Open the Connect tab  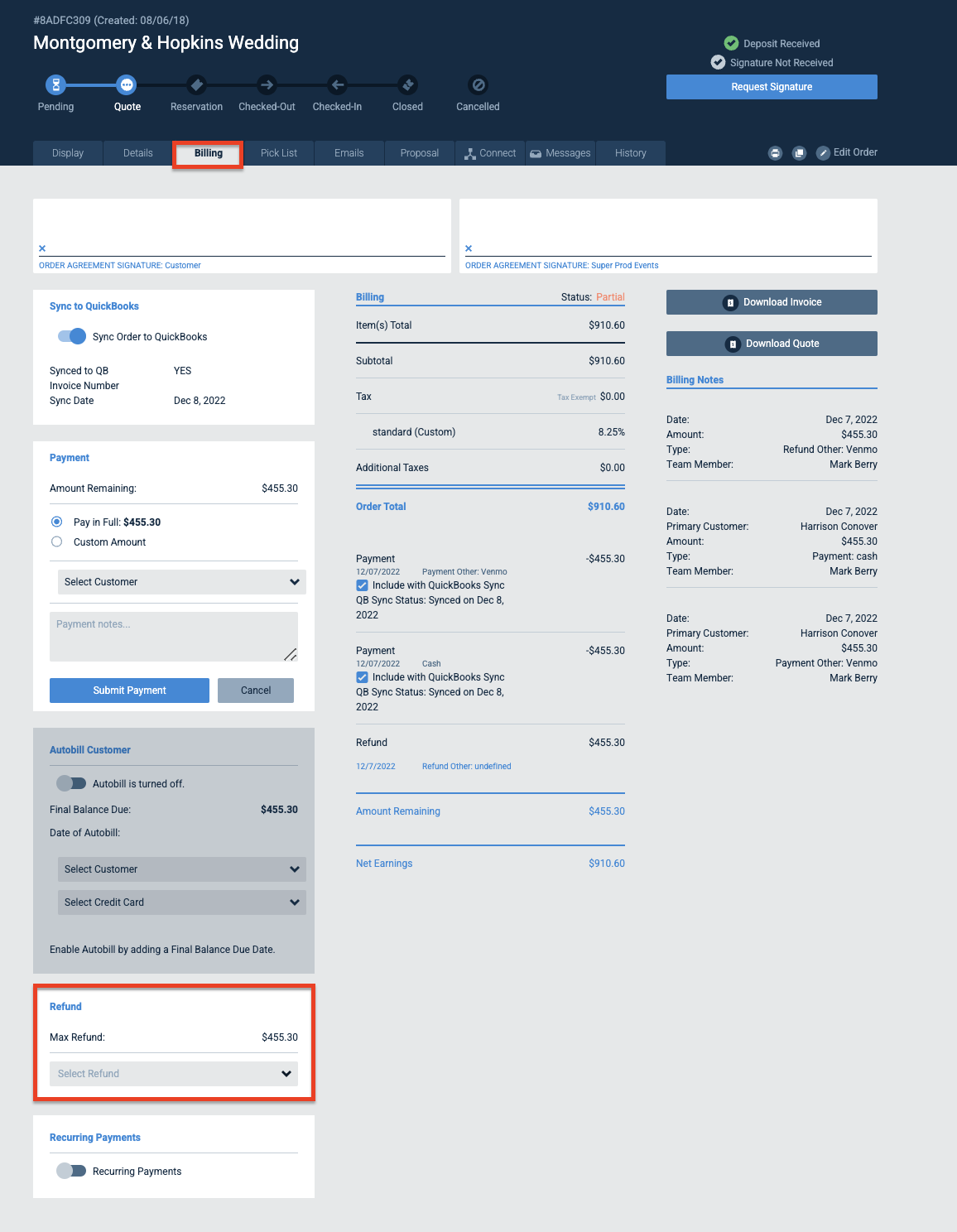490,153
